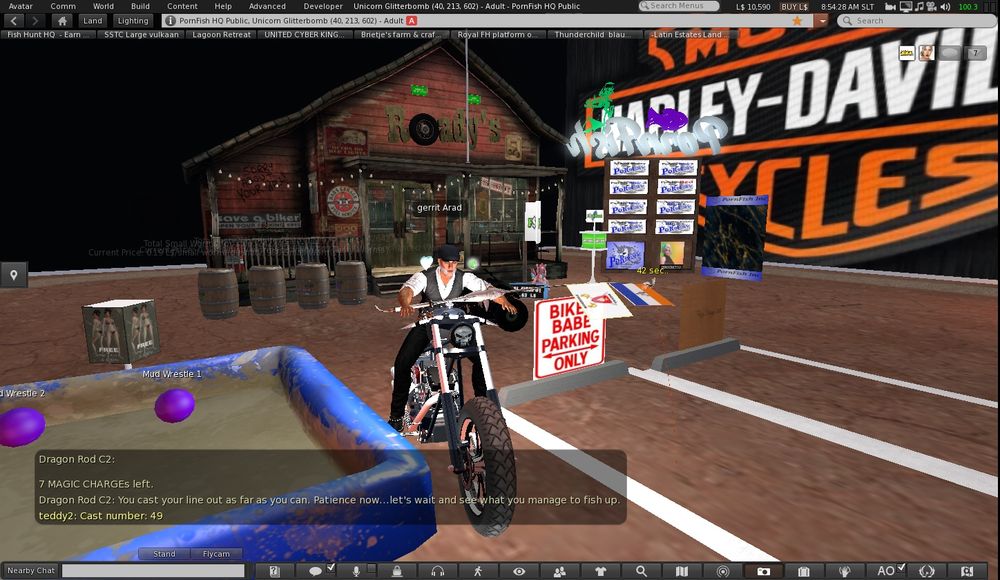The image size is (1000, 580).
Task: Open the Help menu
Action: click(x=223, y=6)
